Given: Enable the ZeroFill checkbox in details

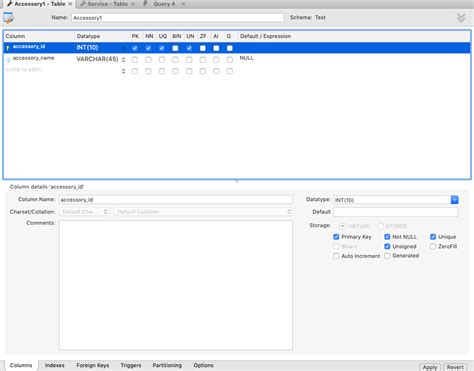Looking at the screenshot, I should coord(433,246).
